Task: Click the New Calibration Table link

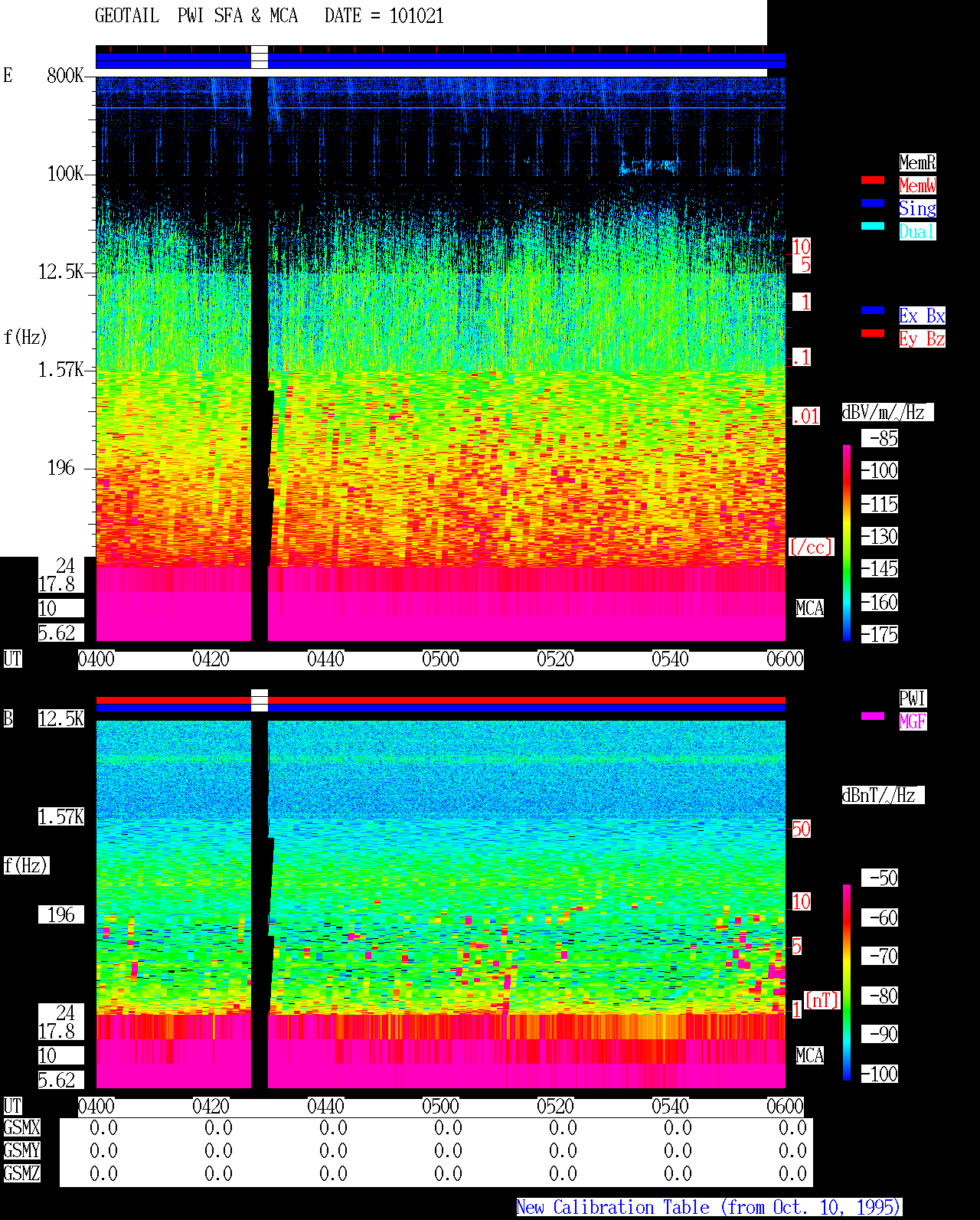Action: (709, 1208)
